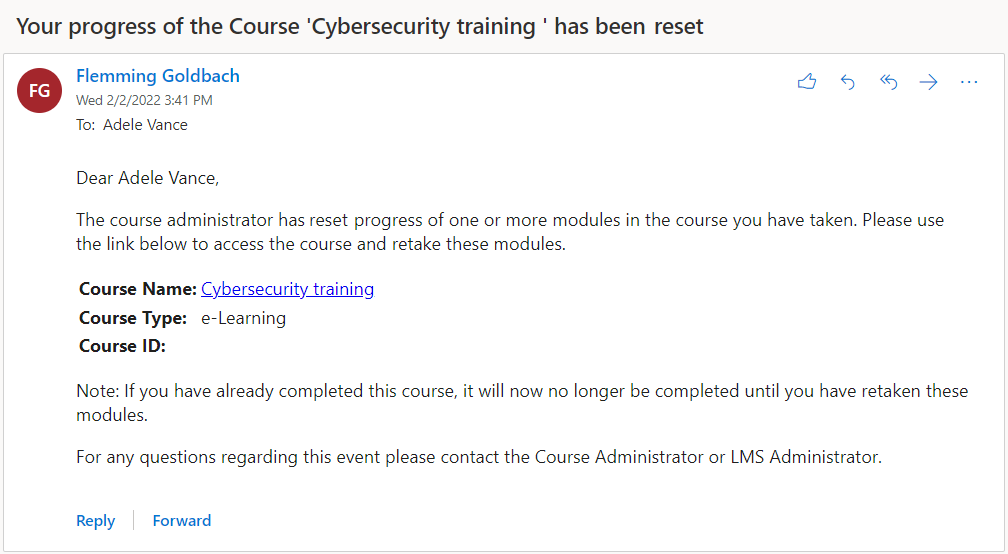1008x554 pixels.
Task: Open Flemming Goldbach's contact card
Action: click(x=158, y=76)
